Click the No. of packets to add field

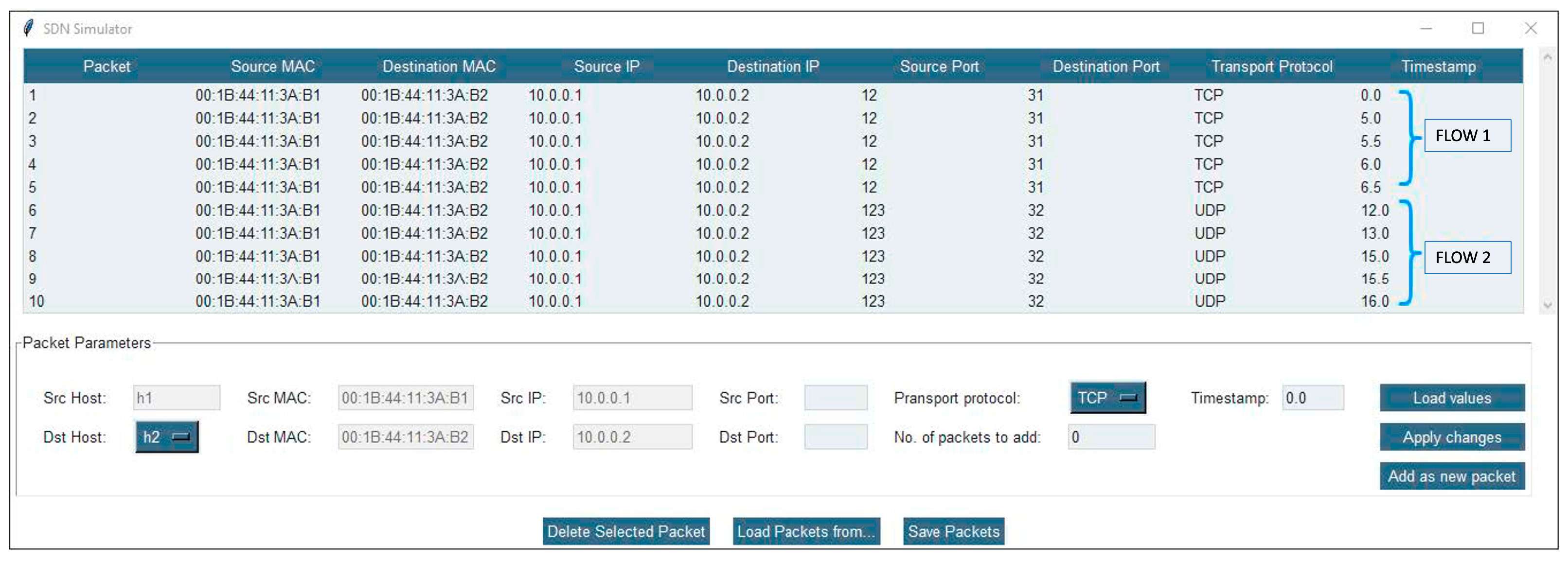(x=1111, y=437)
